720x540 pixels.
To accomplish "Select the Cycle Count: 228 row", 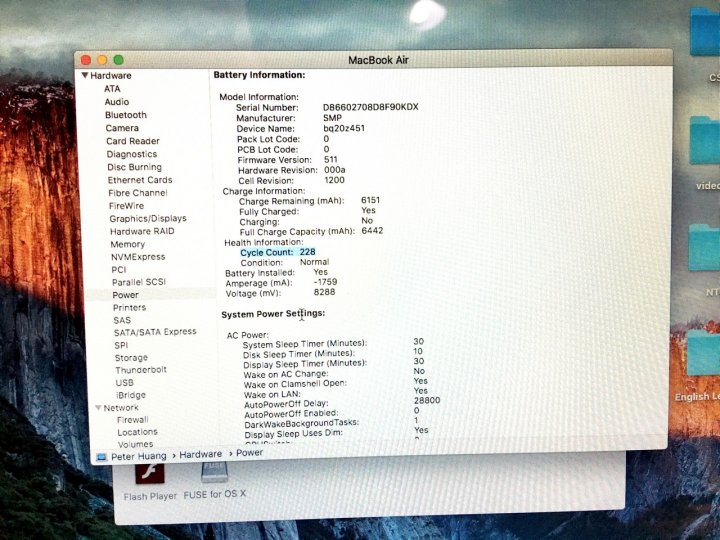I will click(278, 252).
